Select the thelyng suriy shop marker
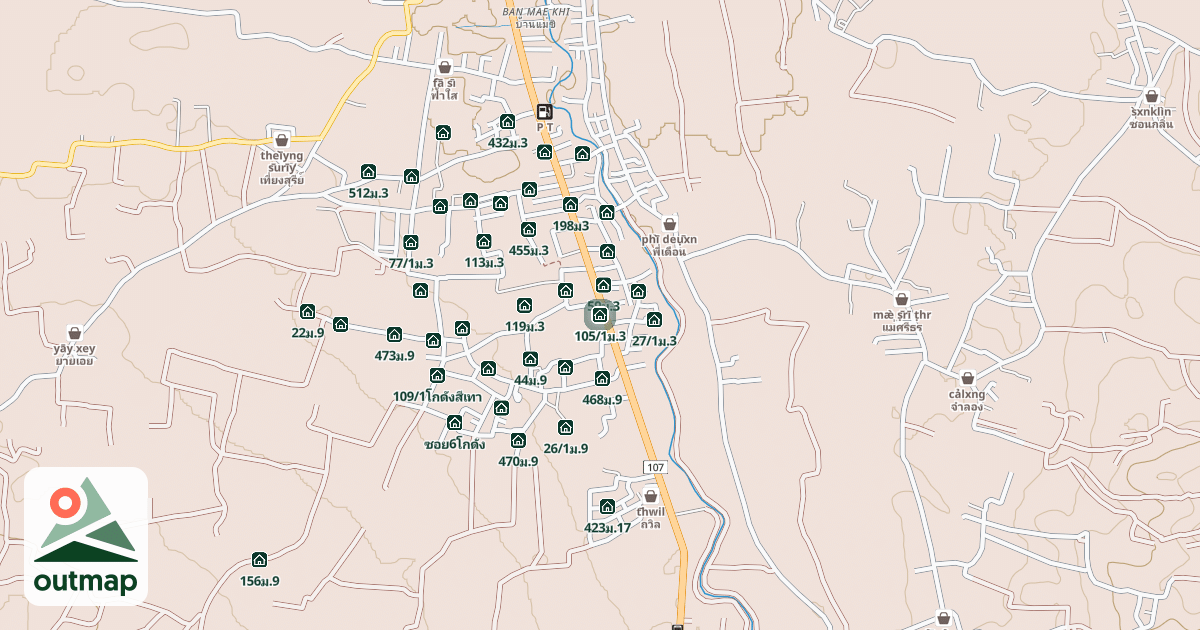Screen dimensions: 1200x630 [x=281, y=140]
